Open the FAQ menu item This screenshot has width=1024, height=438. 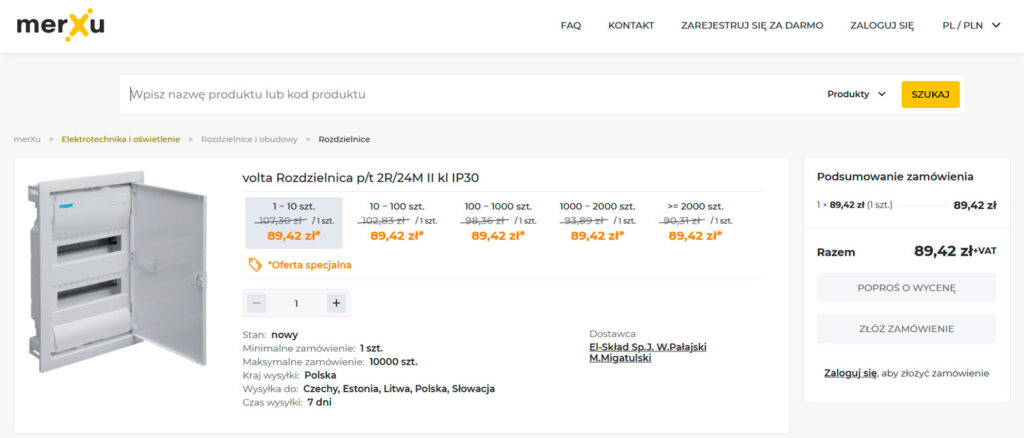click(x=571, y=25)
